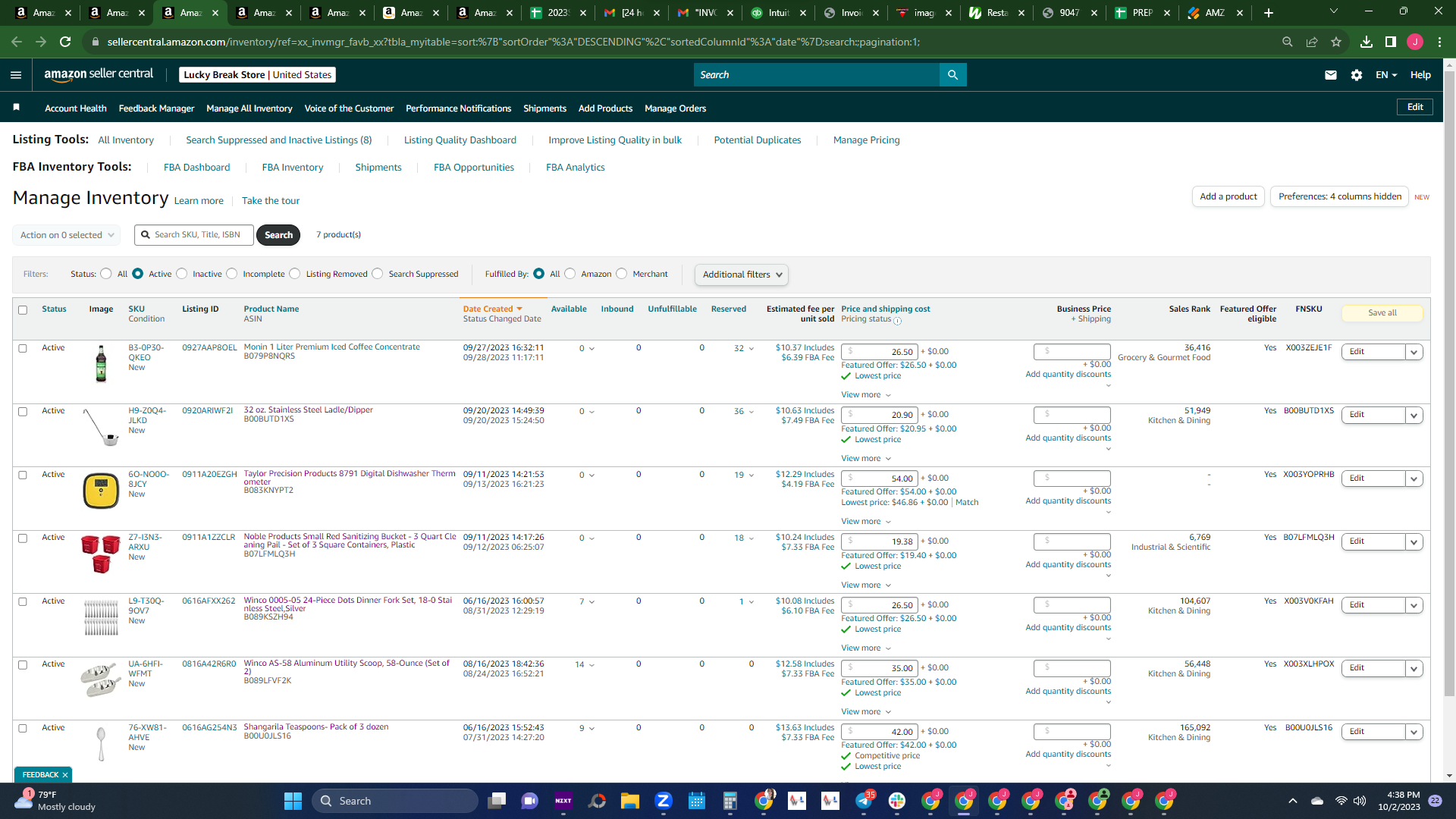Image resolution: width=1456 pixels, height=819 pixels.
Task: Go to Voice of the Customer
Action: (349, 108)
